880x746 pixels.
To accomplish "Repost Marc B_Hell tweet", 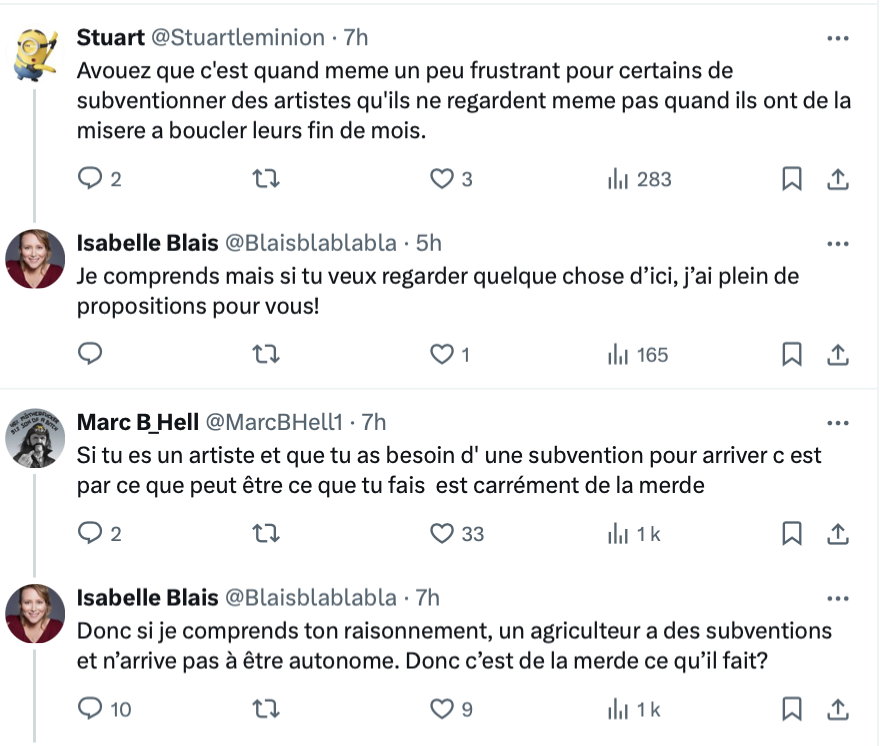I will (265, 533).
